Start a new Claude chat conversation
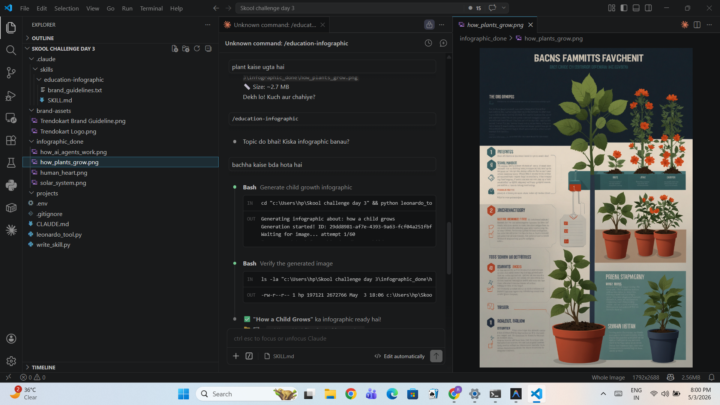The width and height of the screenshot is (720, 405). [x=443, y=43]
